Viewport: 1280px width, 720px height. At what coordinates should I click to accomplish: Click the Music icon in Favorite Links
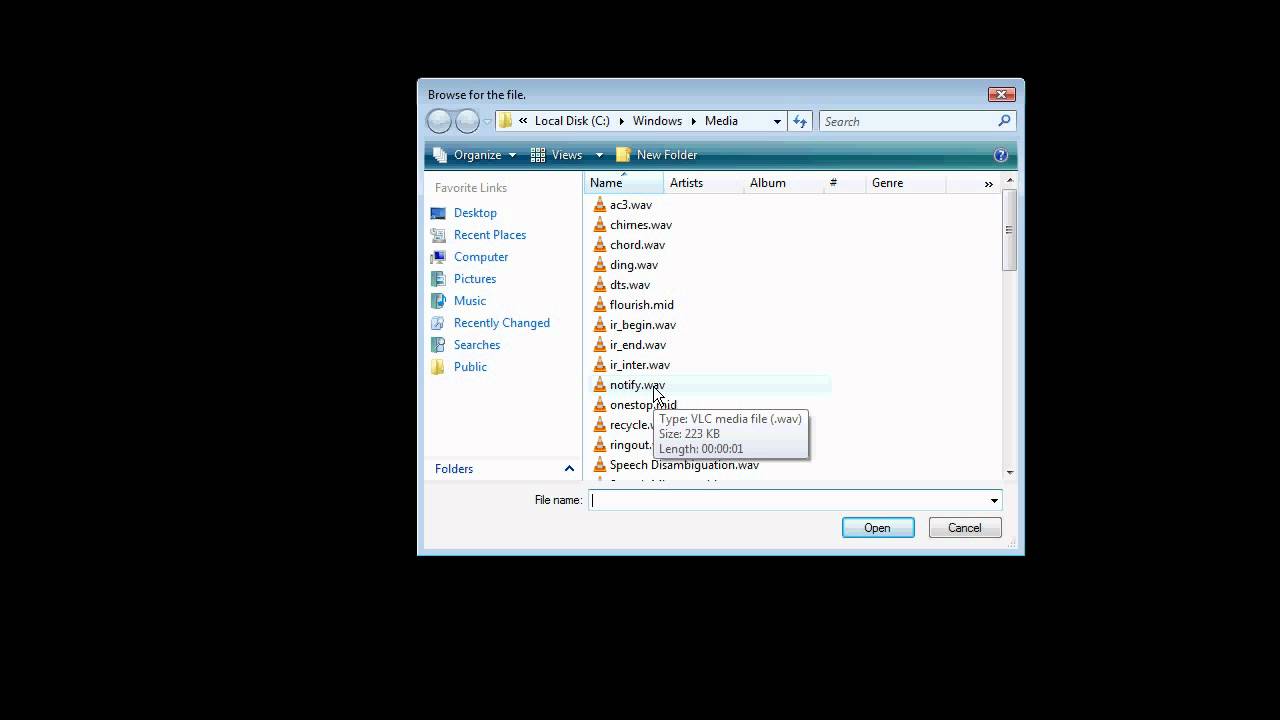(438, 301)
